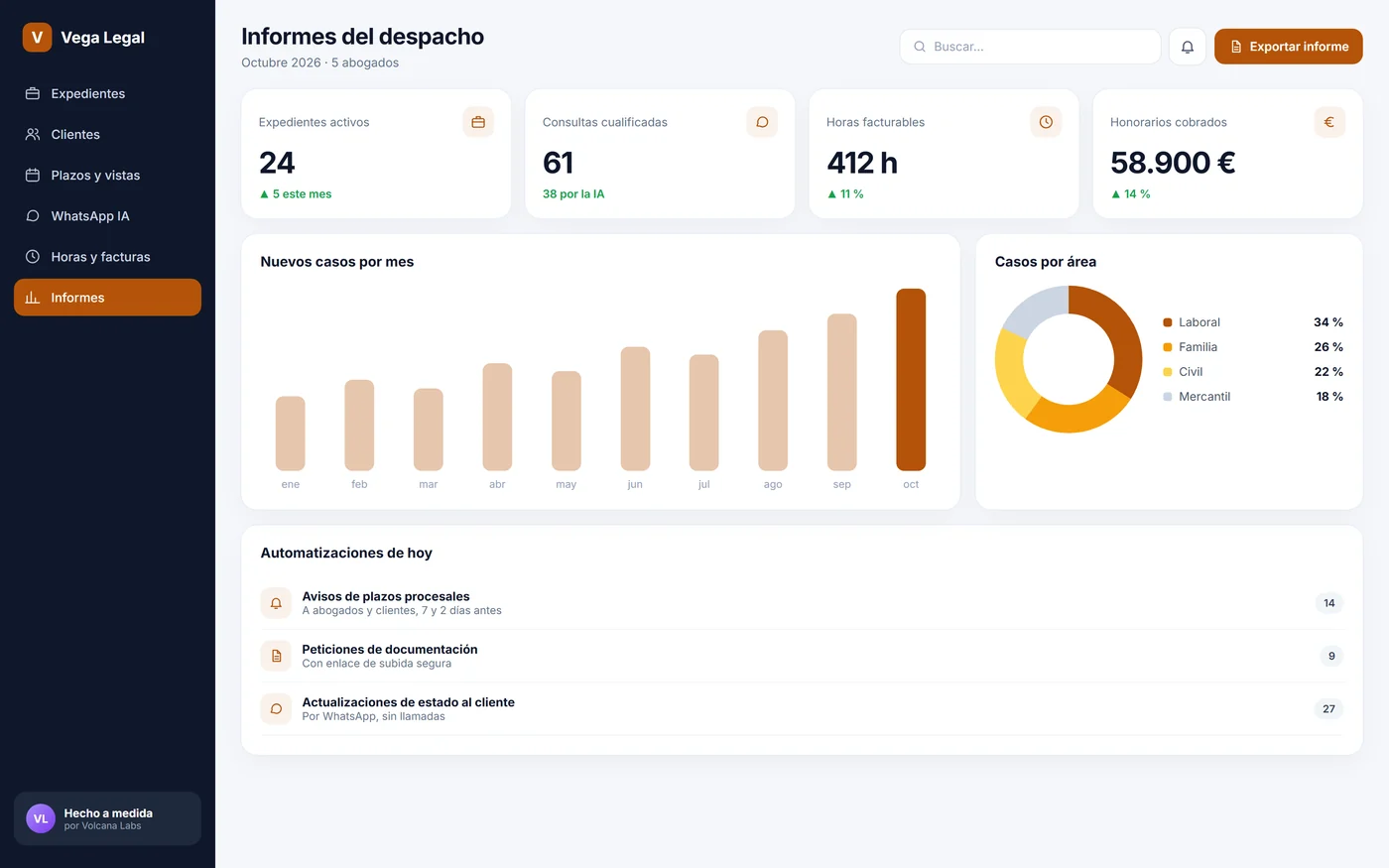Viewport: 1389px width, 868px height.
Task: Open Plazos y vistas
Action: point(107,175)
